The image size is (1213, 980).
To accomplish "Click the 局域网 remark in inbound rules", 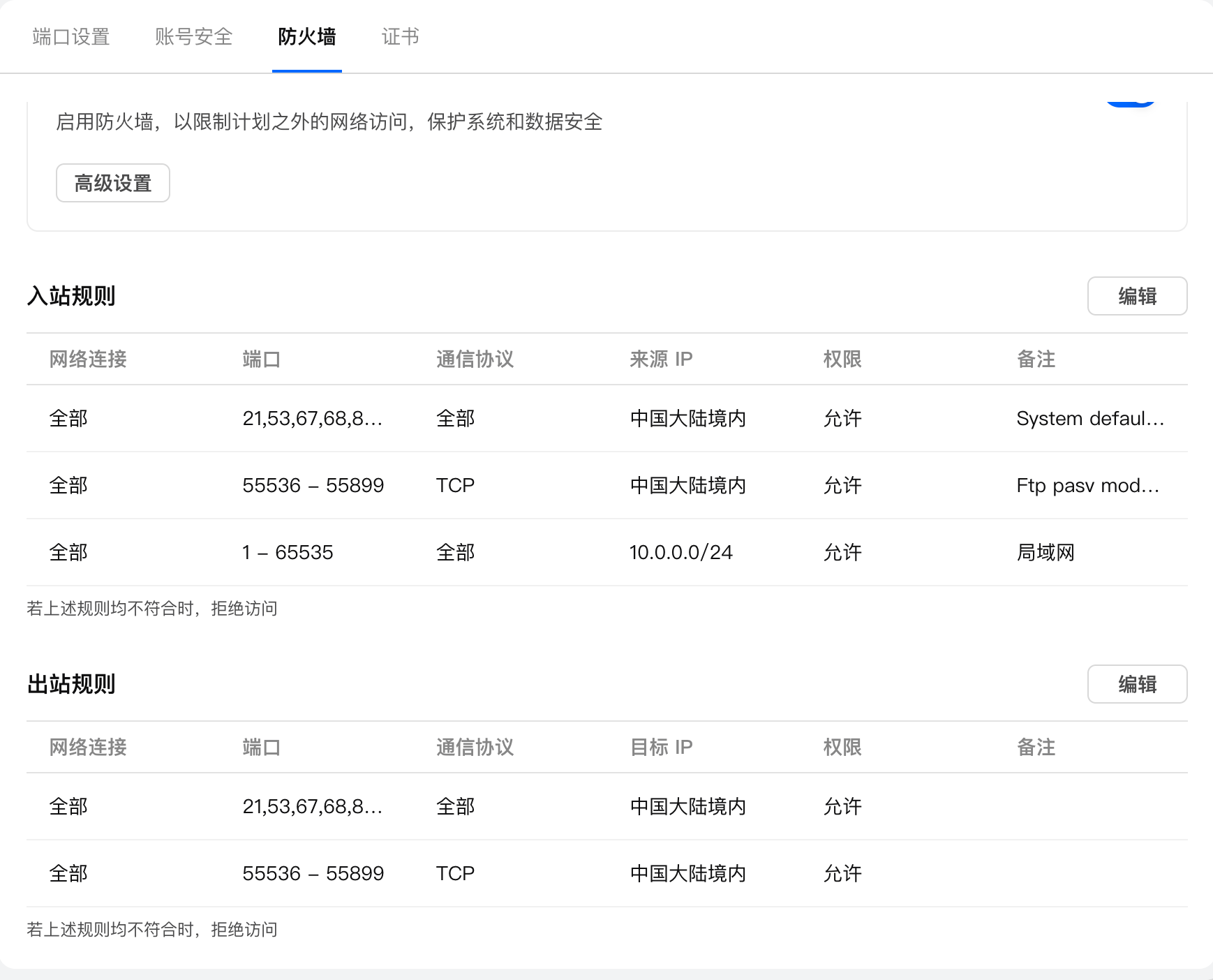I will pos(1045,553).
